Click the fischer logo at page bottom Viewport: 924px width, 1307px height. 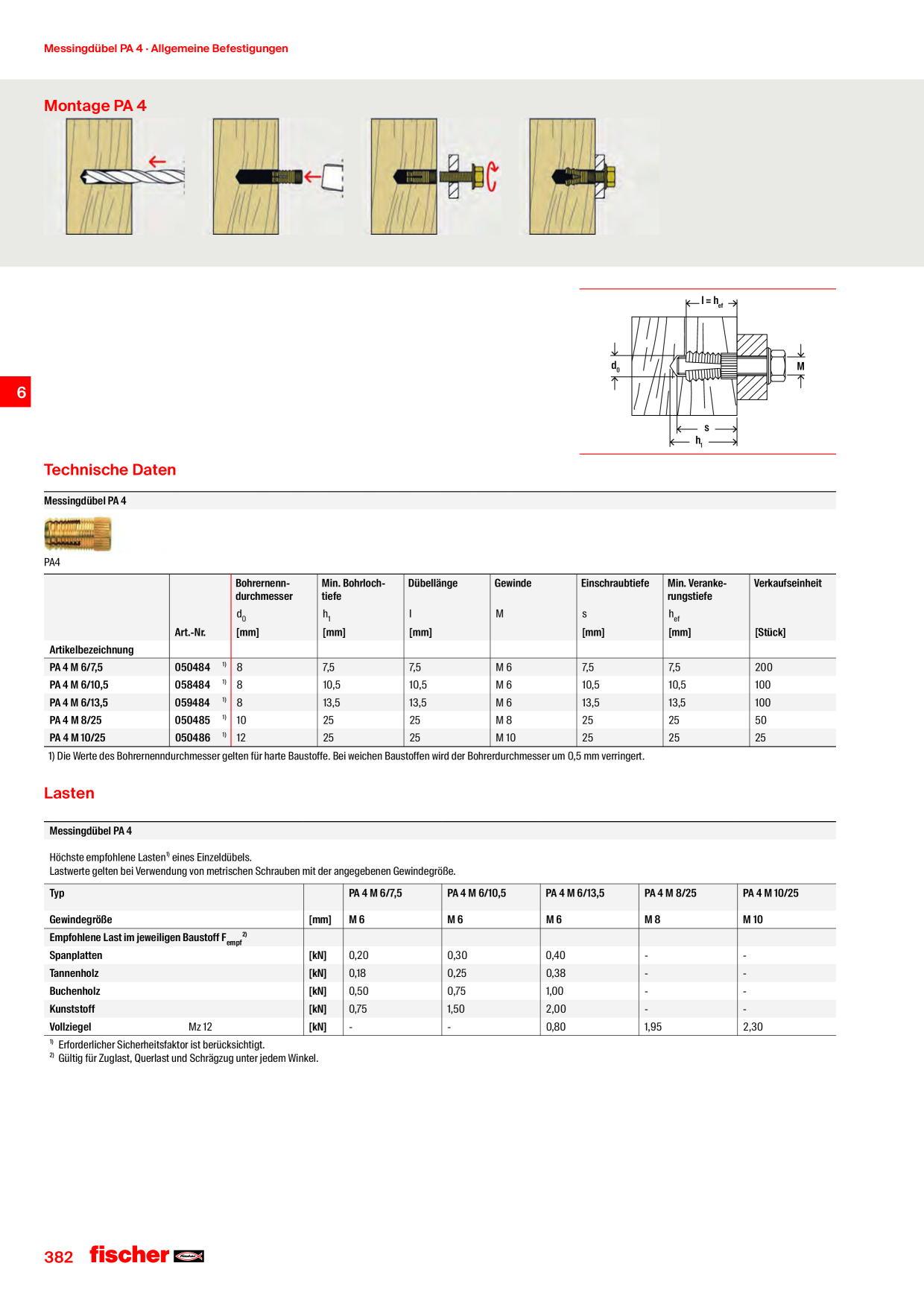coord(147,1255)
